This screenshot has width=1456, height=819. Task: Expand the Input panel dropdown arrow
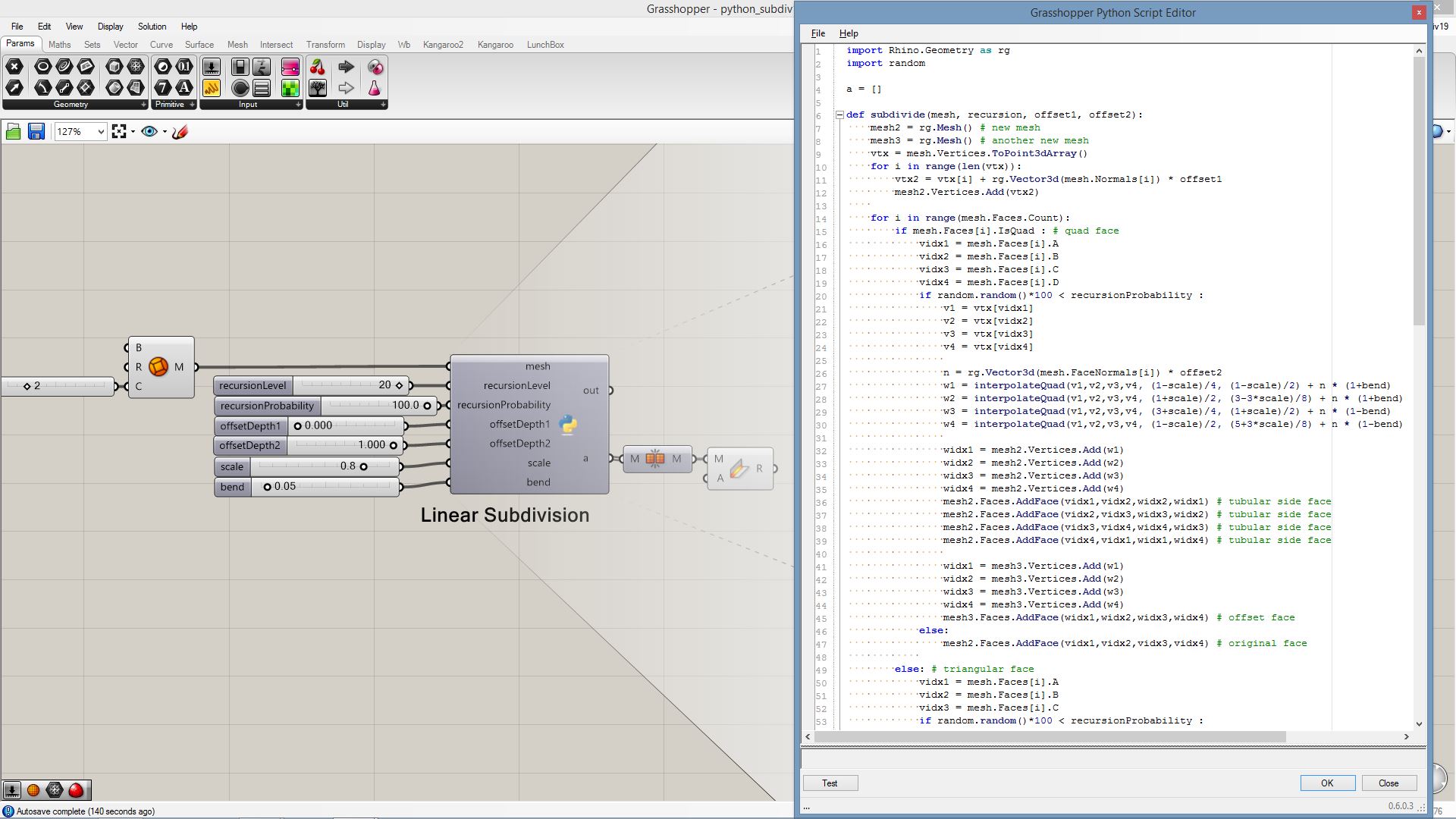pos(298,105)
